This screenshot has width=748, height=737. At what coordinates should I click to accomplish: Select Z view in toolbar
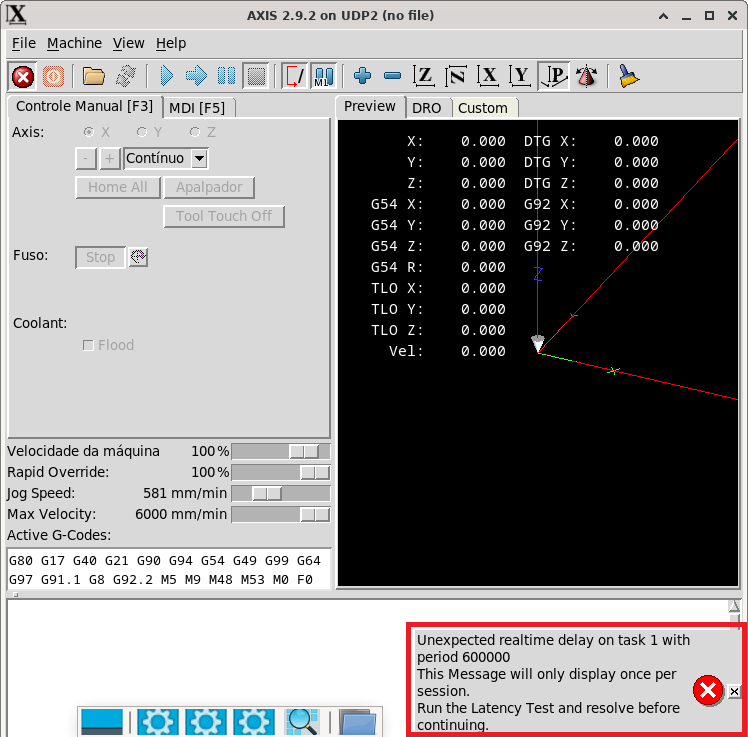424,76
